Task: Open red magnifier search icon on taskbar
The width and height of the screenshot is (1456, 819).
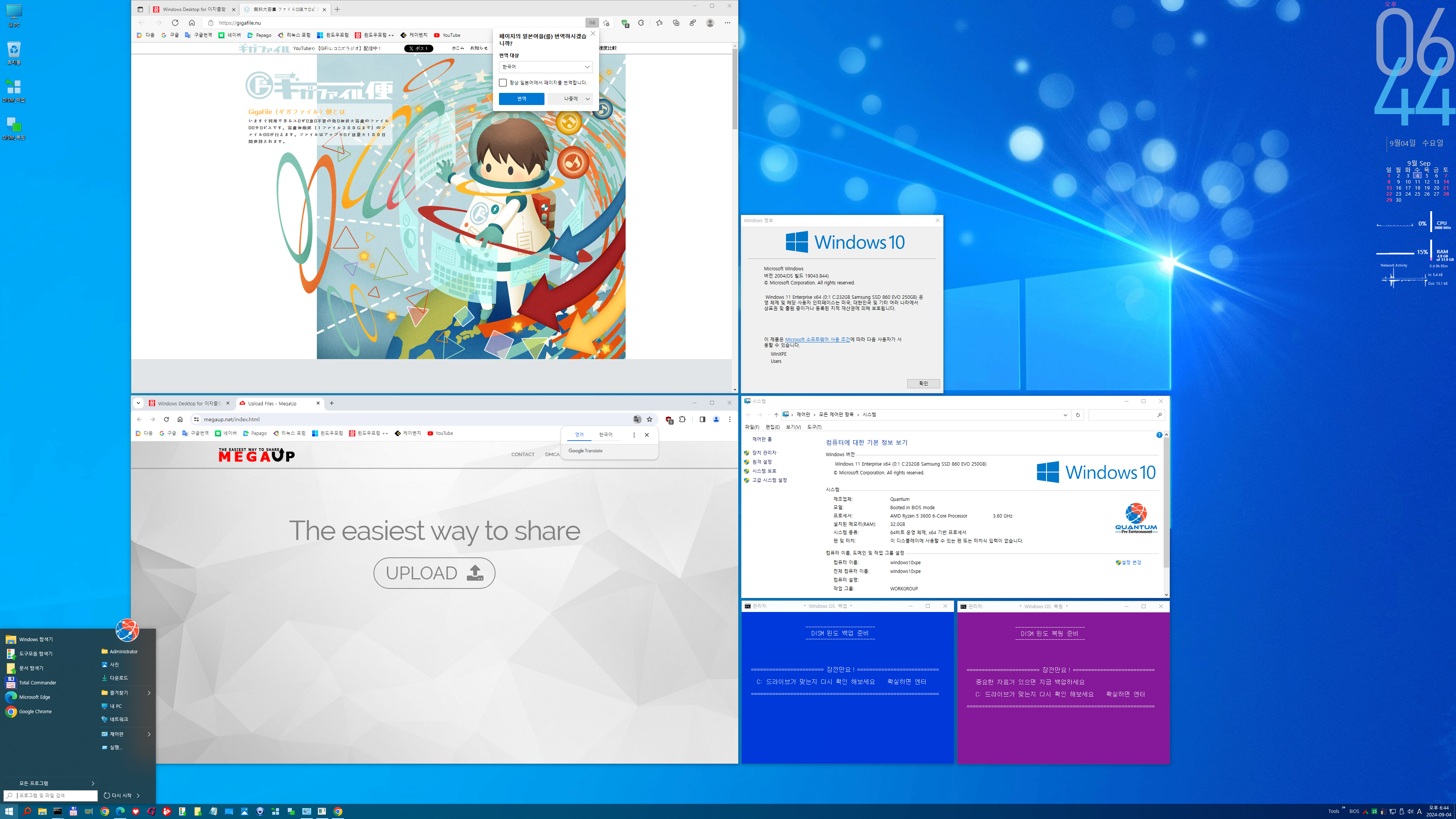Action: (27, 812)
